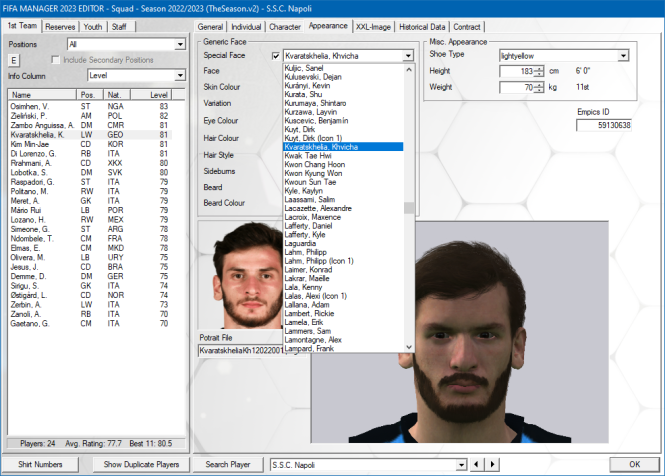Screen dimensions: 665x476
Task: Click the Search Player button
Action: pos(228,465)
